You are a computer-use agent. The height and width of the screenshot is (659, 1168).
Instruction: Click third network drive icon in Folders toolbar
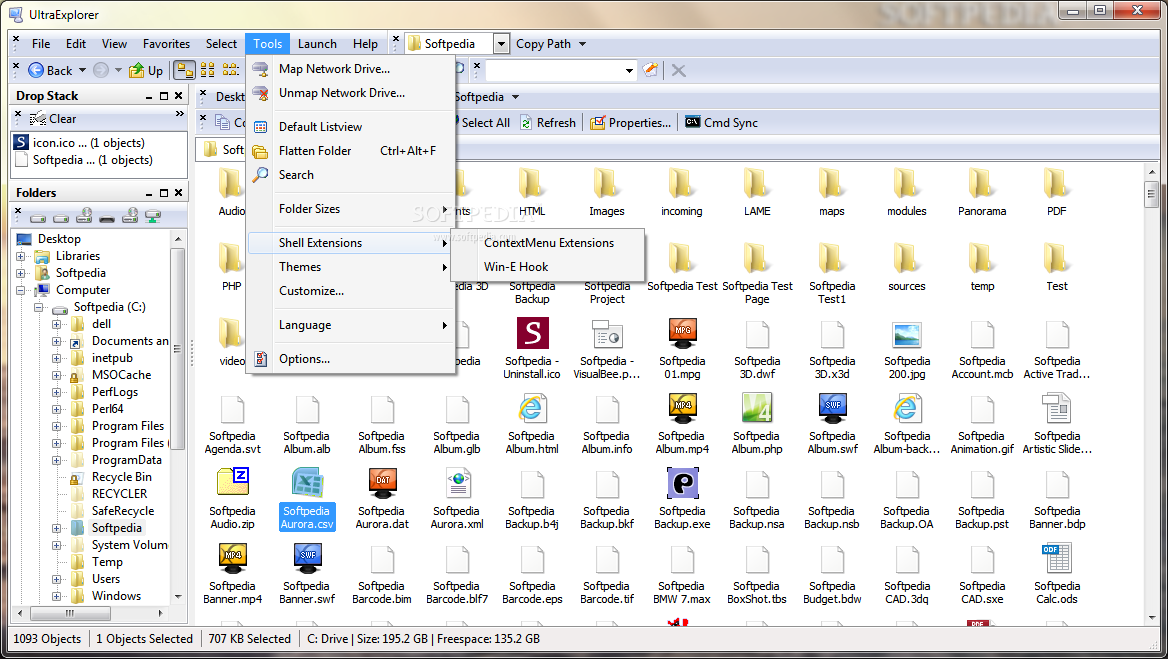tap(84, 216)
